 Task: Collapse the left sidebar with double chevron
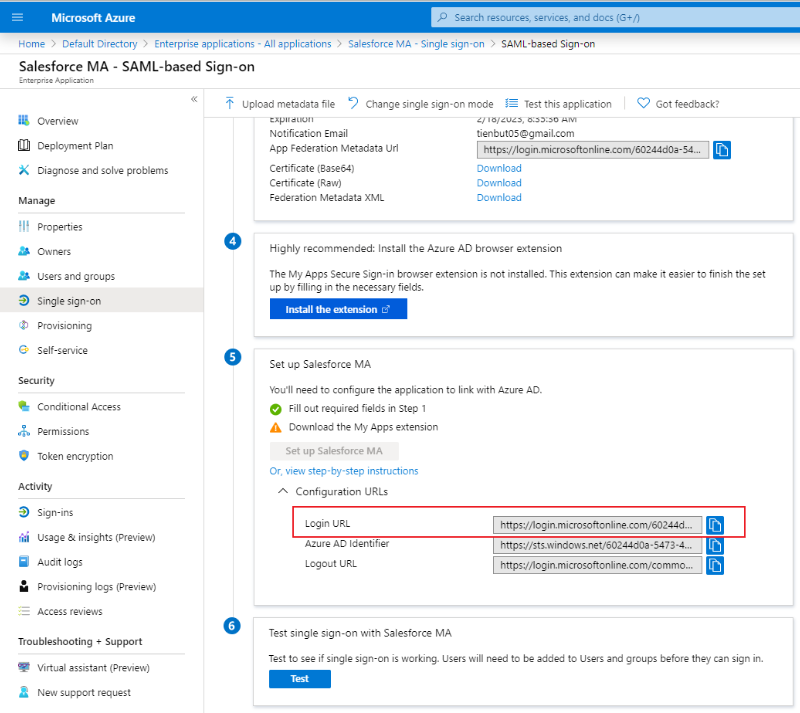(194, 99)
